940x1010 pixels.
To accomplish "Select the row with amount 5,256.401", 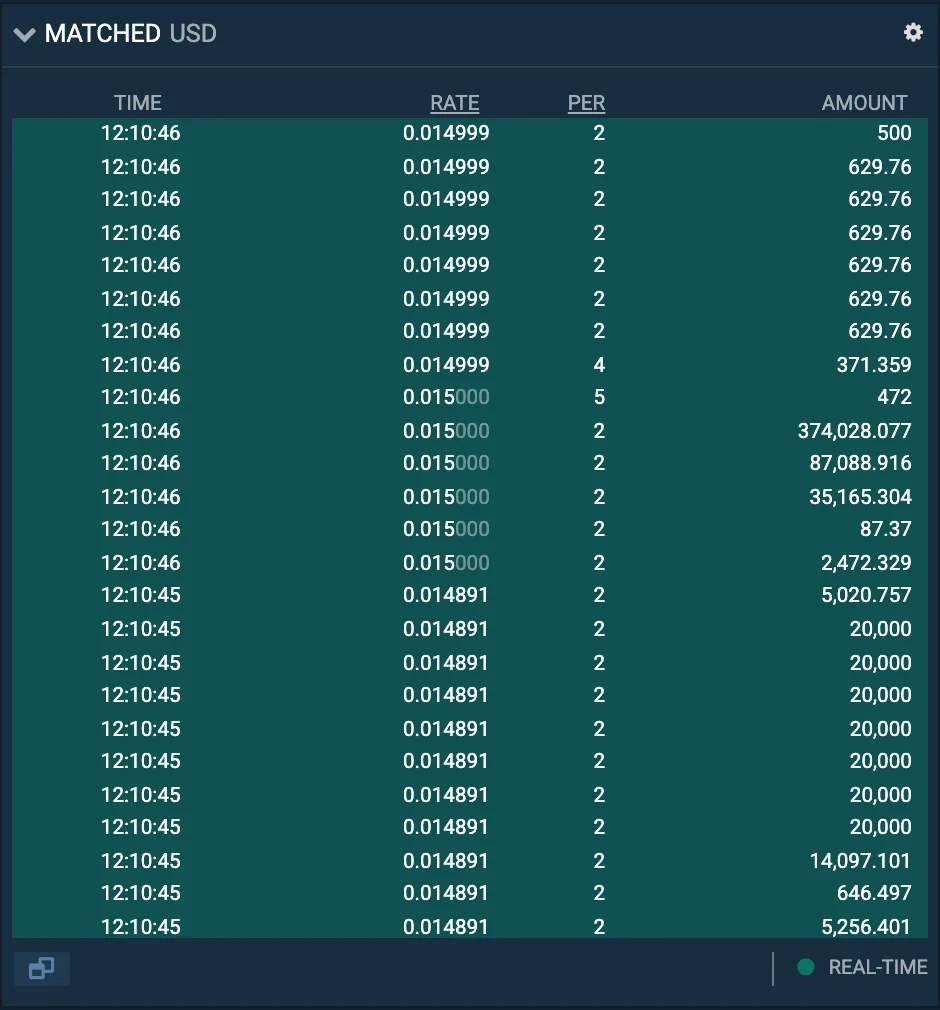I will tap(470, 926).
